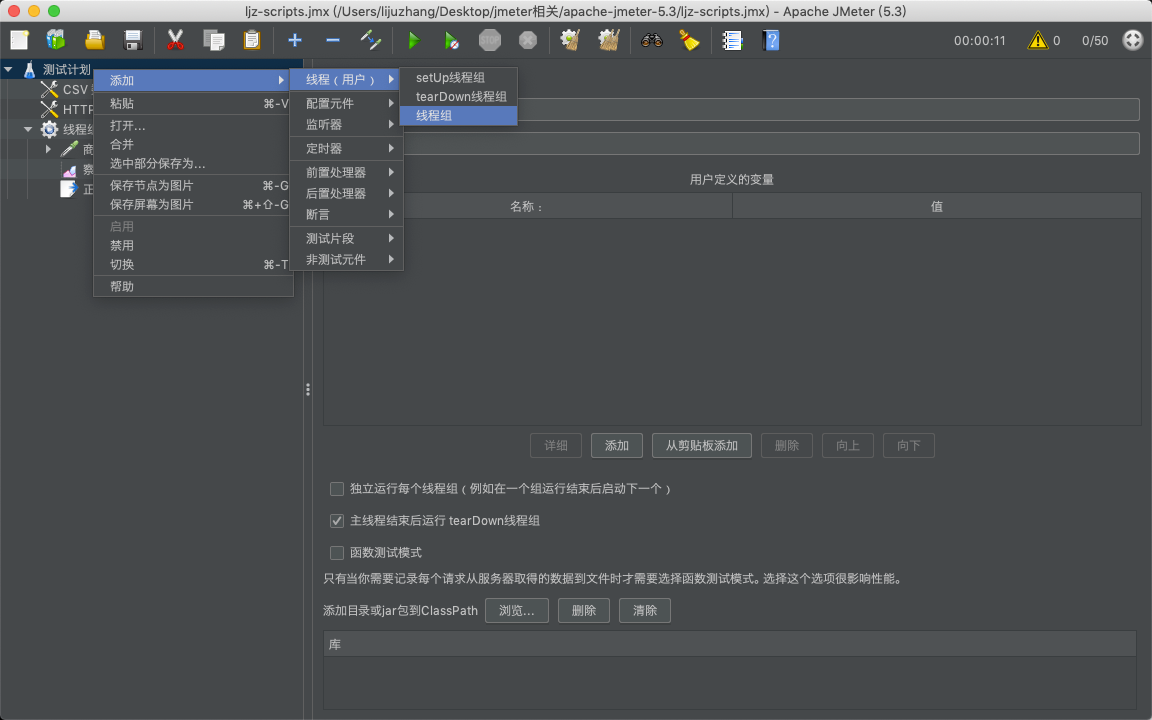Click the New test plan icon
Screen dimensions: 1152x720
pos(20,40)
